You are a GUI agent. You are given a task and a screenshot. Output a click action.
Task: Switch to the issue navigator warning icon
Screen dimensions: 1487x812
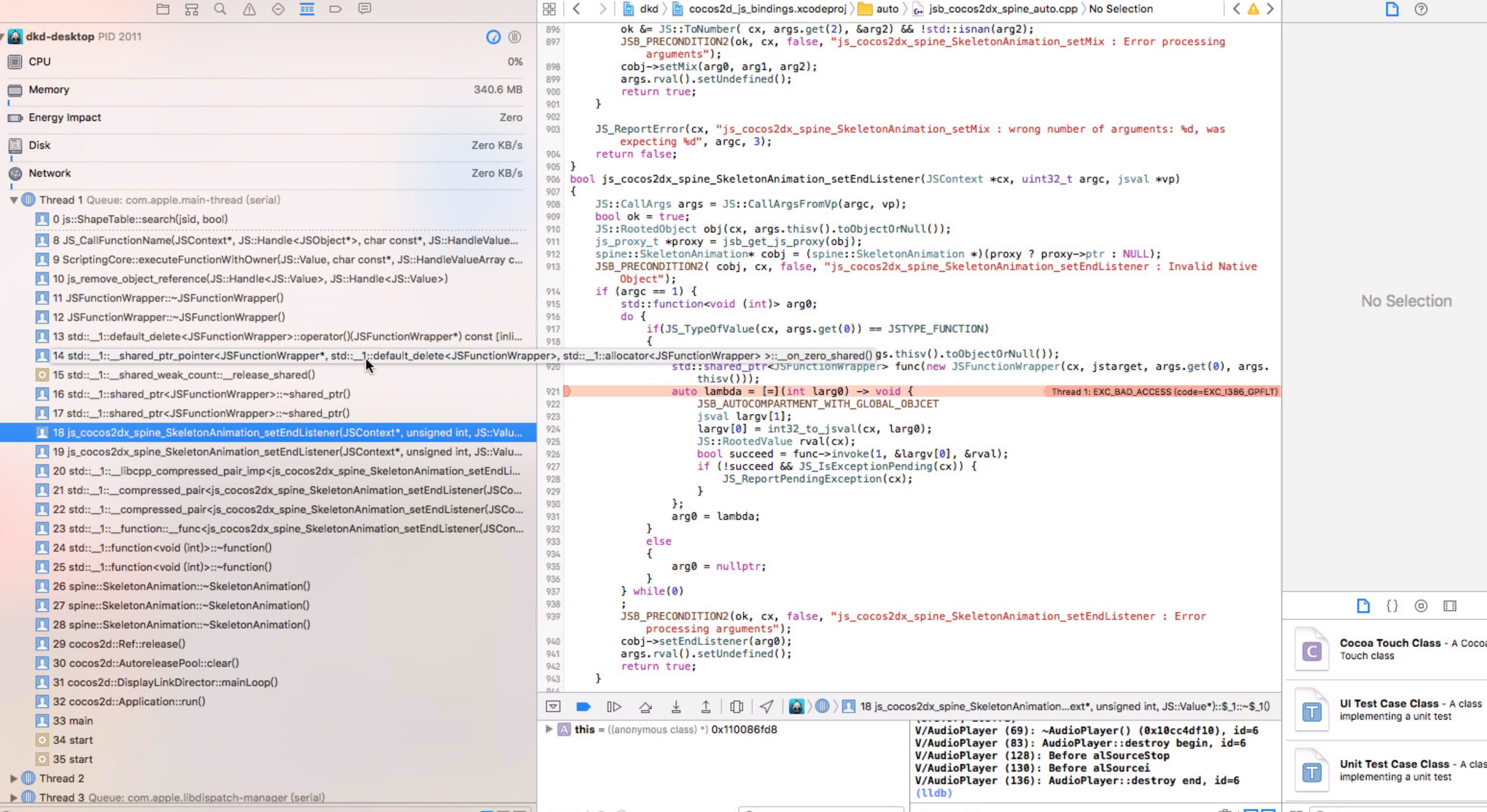249,9
